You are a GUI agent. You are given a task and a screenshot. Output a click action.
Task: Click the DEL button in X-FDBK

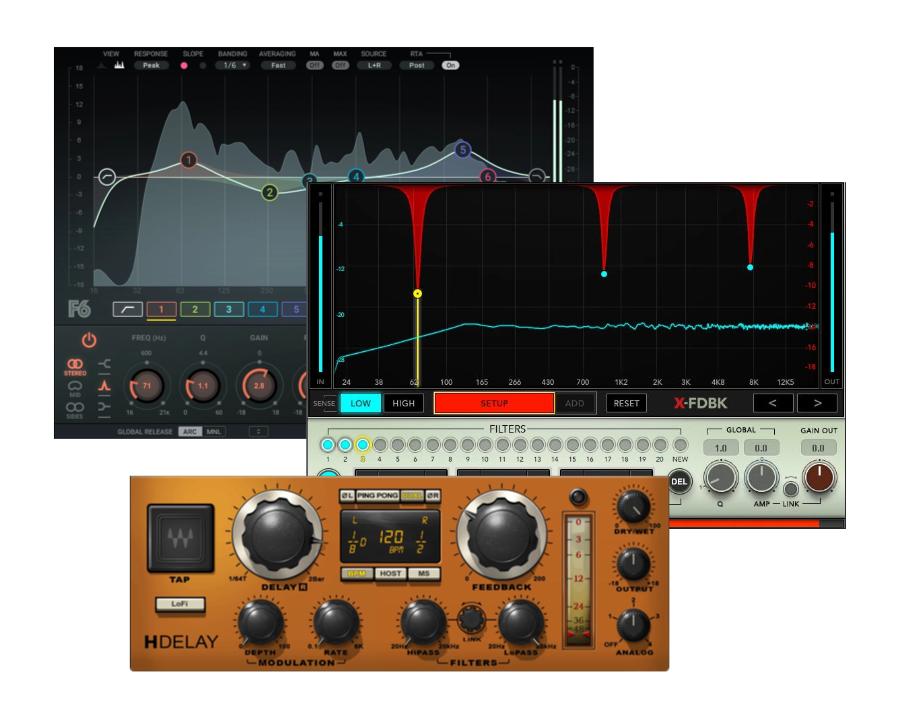(678, 481)
